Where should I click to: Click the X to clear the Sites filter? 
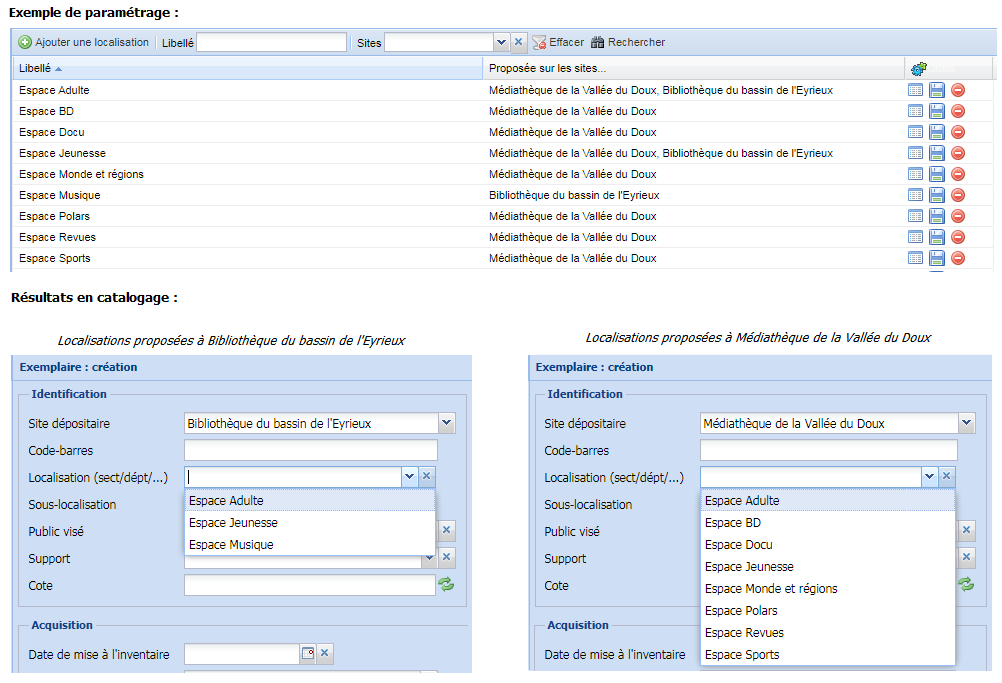tap(516, 42)
